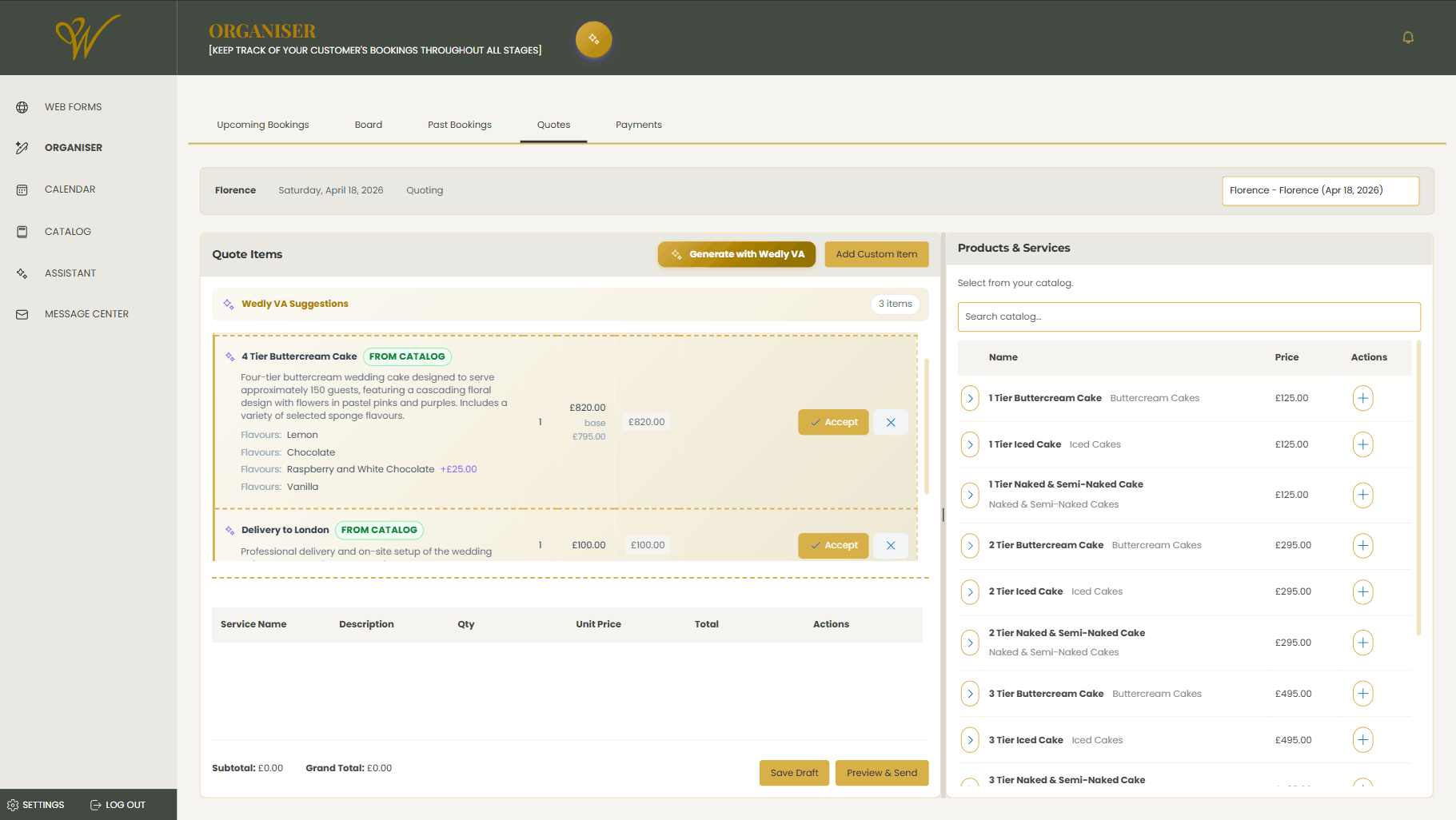Open the Florence booking selector dropdown
The height and width of the screenshot is (820, 1456).
click(x=1320, y=190)
